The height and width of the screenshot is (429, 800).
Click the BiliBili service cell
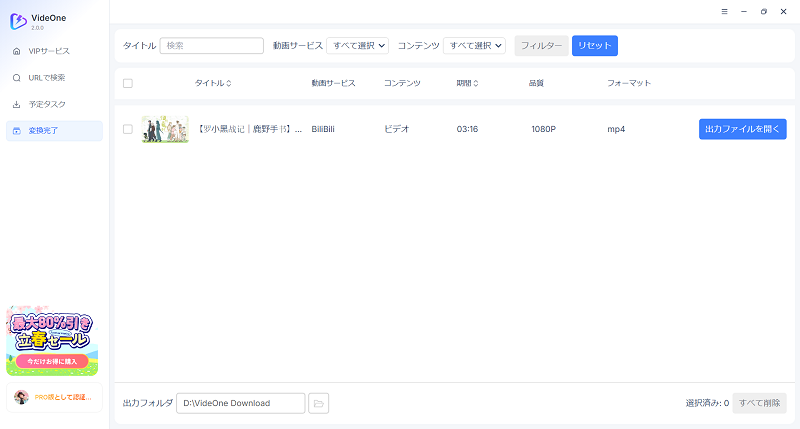(323, 129)
